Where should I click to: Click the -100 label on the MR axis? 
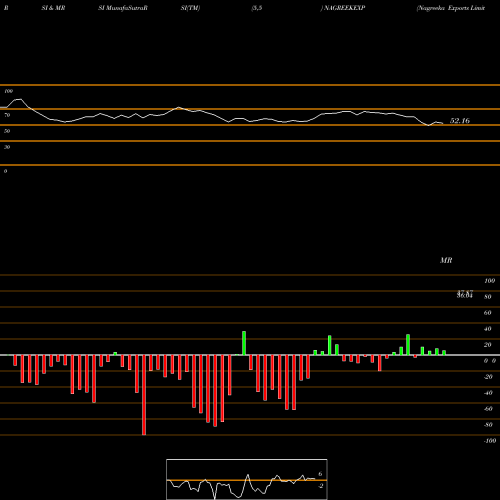tap(490, 441)
